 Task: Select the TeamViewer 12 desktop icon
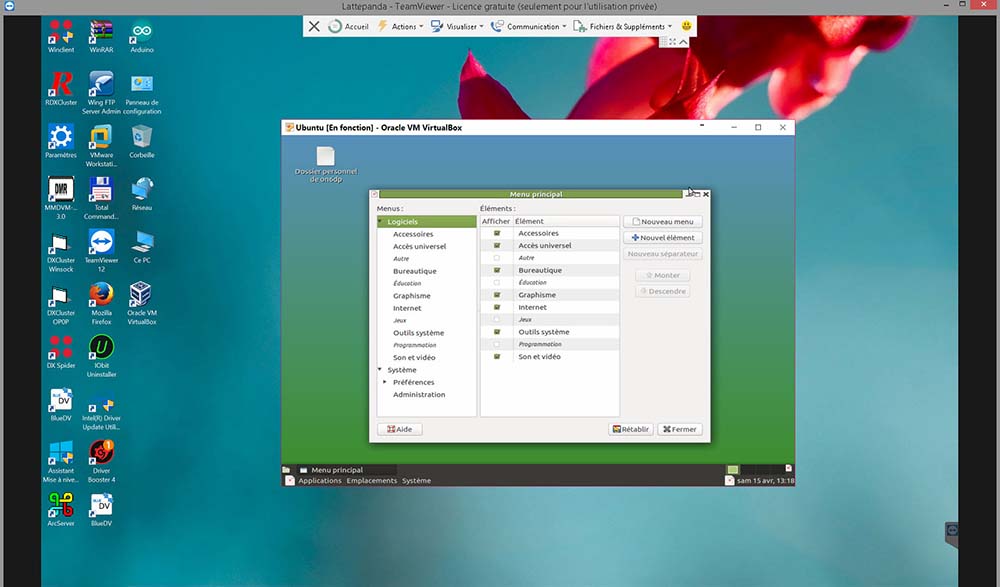[x=101, y=251]
